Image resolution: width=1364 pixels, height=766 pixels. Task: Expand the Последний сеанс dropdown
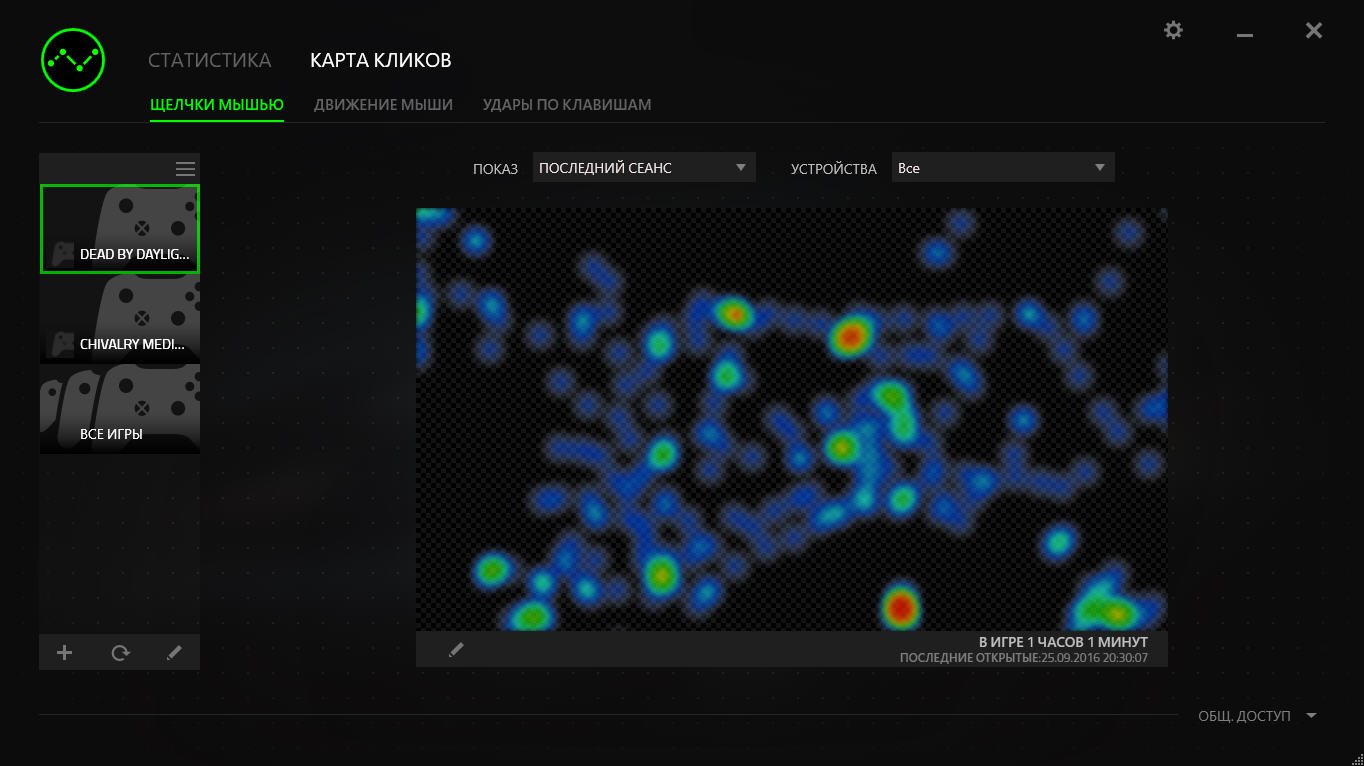pyautogui.click(x=644, y=168)
